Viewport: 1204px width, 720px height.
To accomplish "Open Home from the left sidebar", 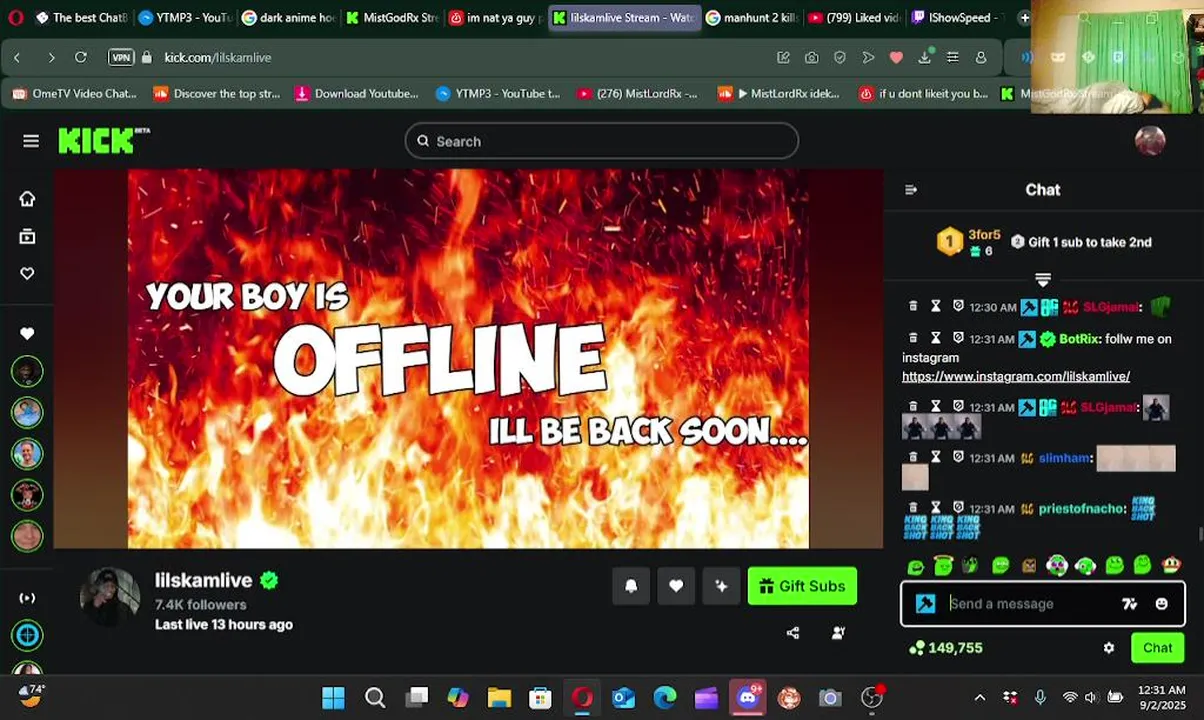I will (x=27, y=198).
